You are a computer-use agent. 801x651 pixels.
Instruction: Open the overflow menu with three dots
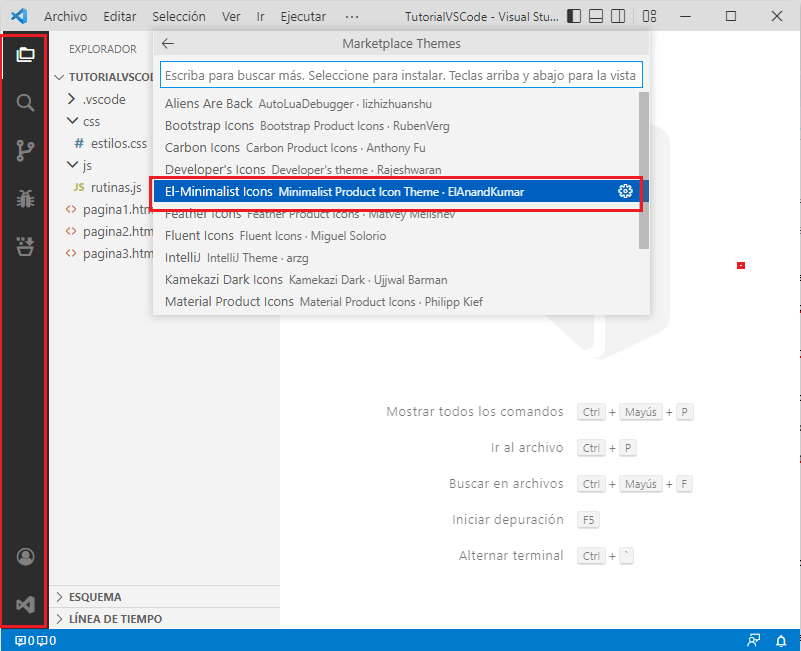pos(352,17)
